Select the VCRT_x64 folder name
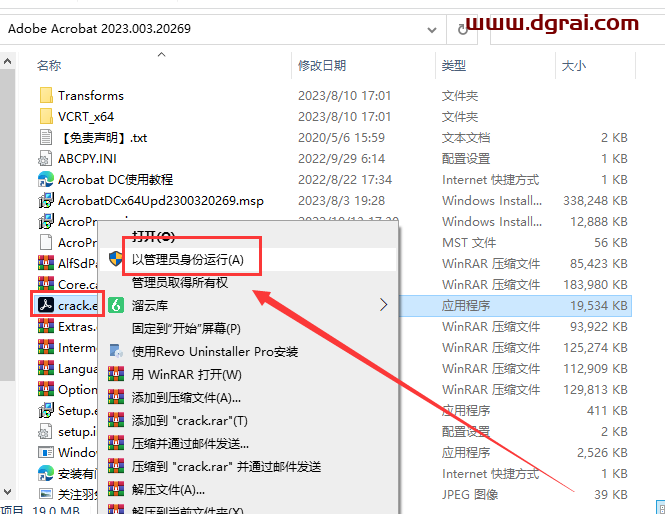Viewport: 665px width, 514px height. (x=86, y=116)
